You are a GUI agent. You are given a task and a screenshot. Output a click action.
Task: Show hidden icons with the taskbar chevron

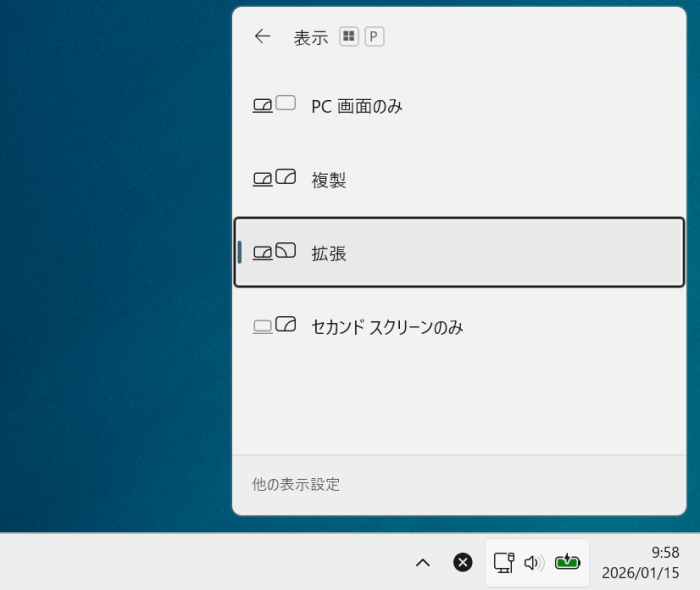pos(423,563)
